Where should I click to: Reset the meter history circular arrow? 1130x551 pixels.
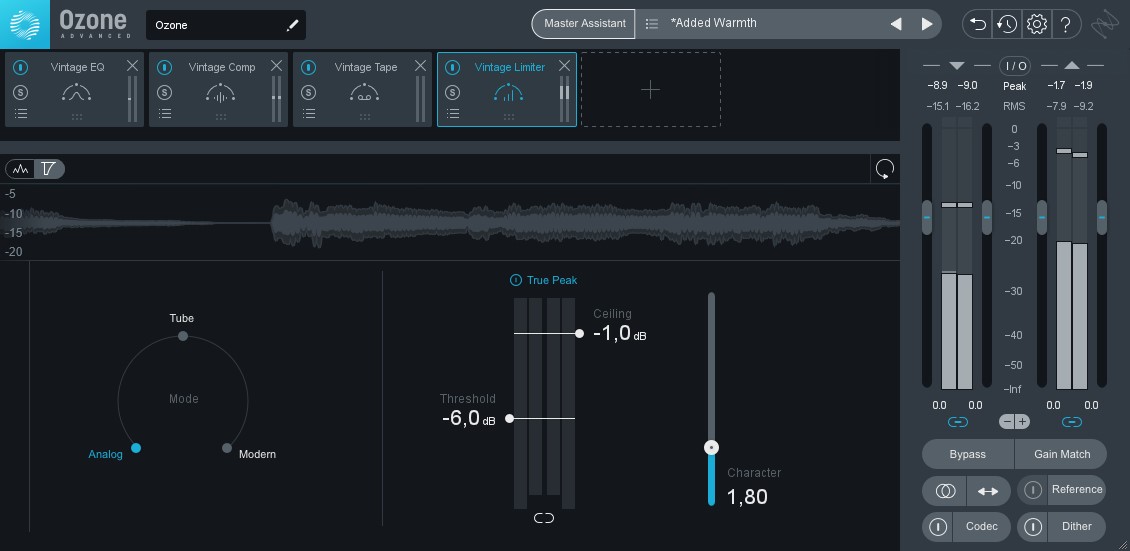[885, 169]
